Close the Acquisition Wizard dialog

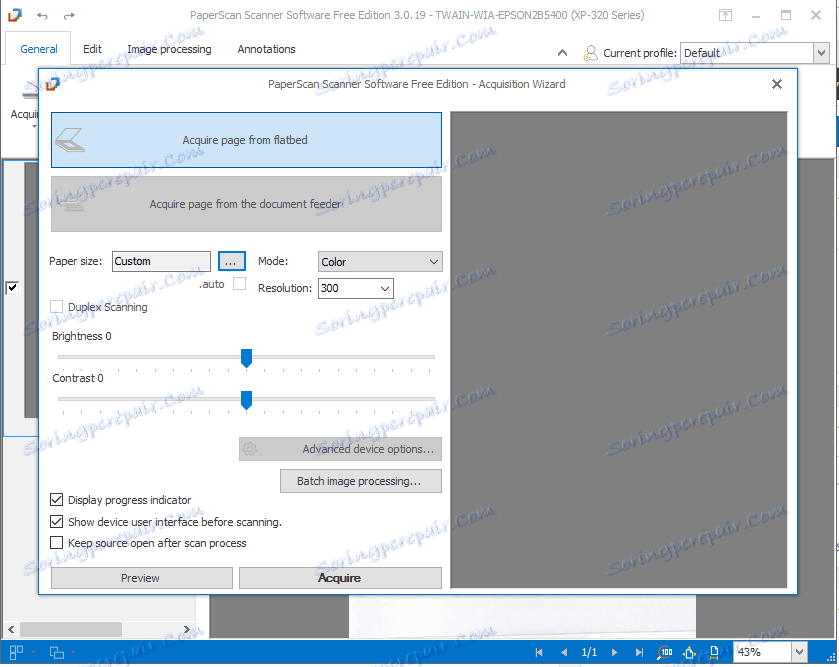coord(777,84)
